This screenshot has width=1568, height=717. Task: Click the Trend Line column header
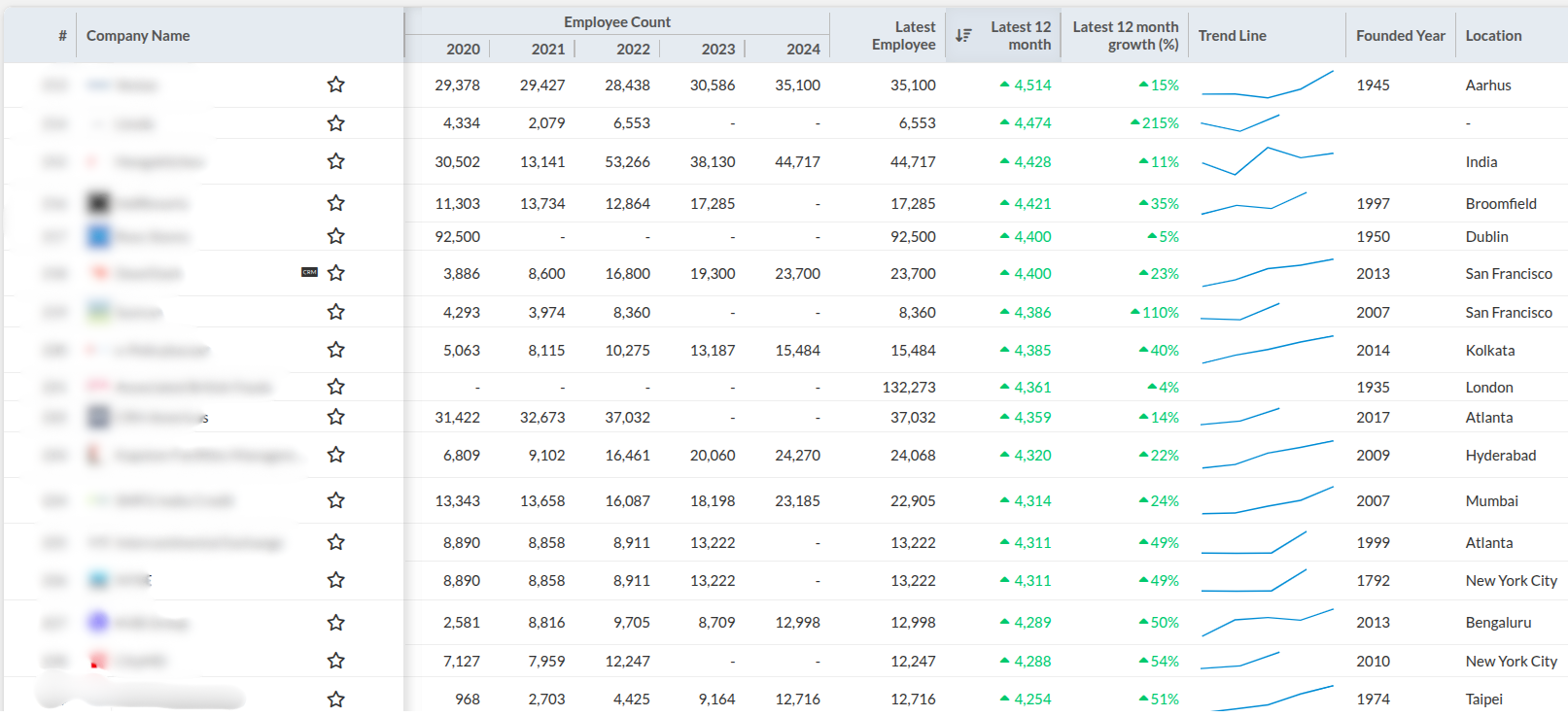pos(1232,36)
